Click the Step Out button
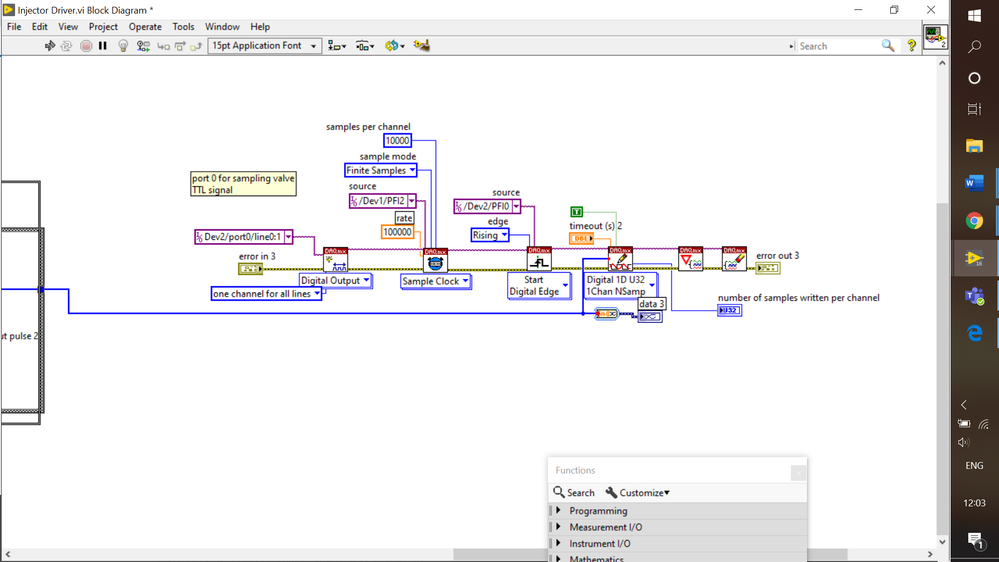The image size is (999, 562). 196,46
